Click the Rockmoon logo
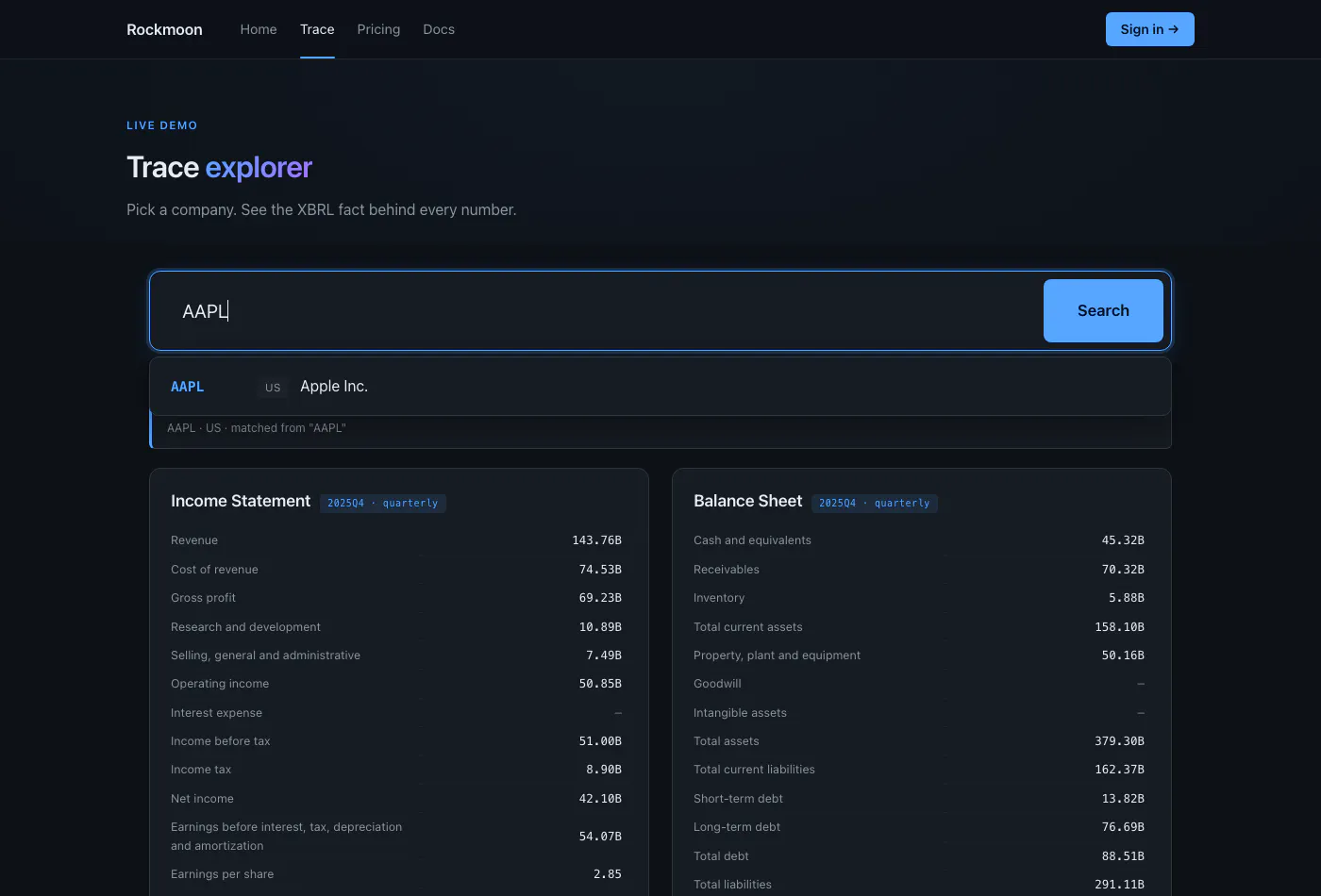The height and width of the screenshot is (896, 1321). (164, 29)
